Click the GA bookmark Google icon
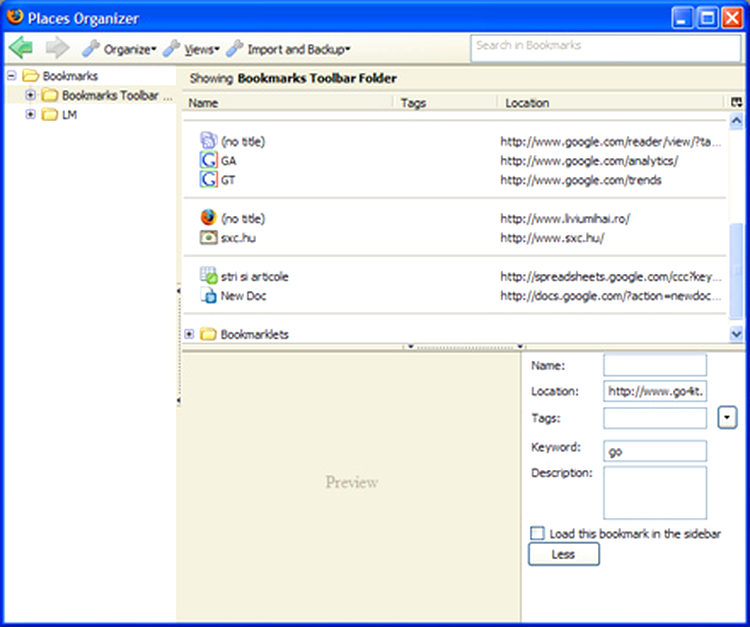750x627 pixels. pos(208,160)
